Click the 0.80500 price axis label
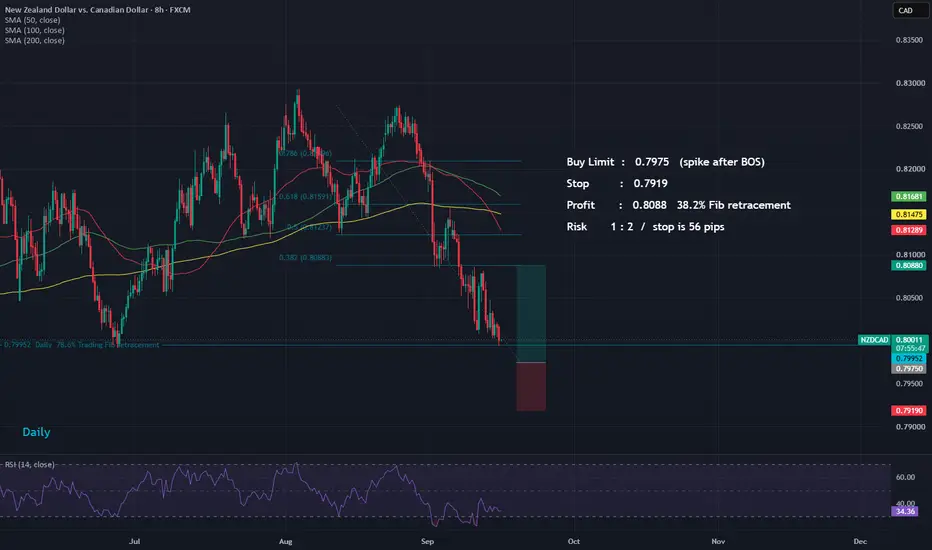The image size is (932, 550). pos(910,298)
